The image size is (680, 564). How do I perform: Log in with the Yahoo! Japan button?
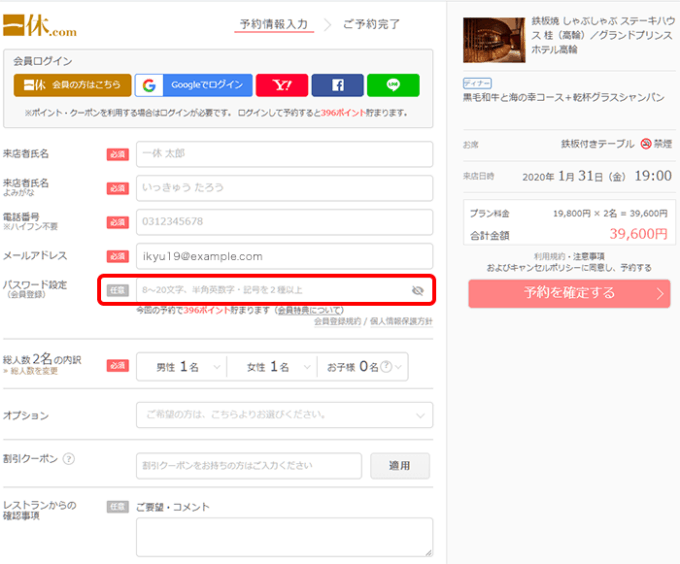click(282, 85)
